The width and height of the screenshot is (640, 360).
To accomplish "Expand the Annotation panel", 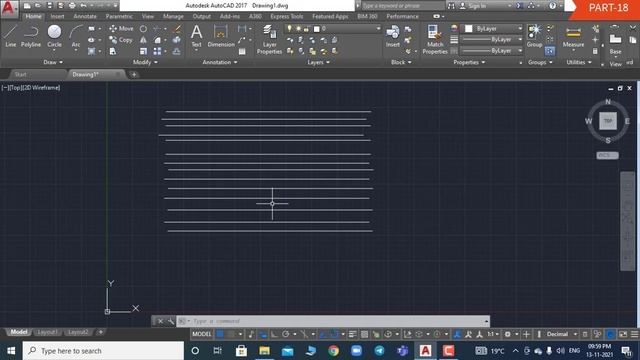I will click(x=220, y=62).
